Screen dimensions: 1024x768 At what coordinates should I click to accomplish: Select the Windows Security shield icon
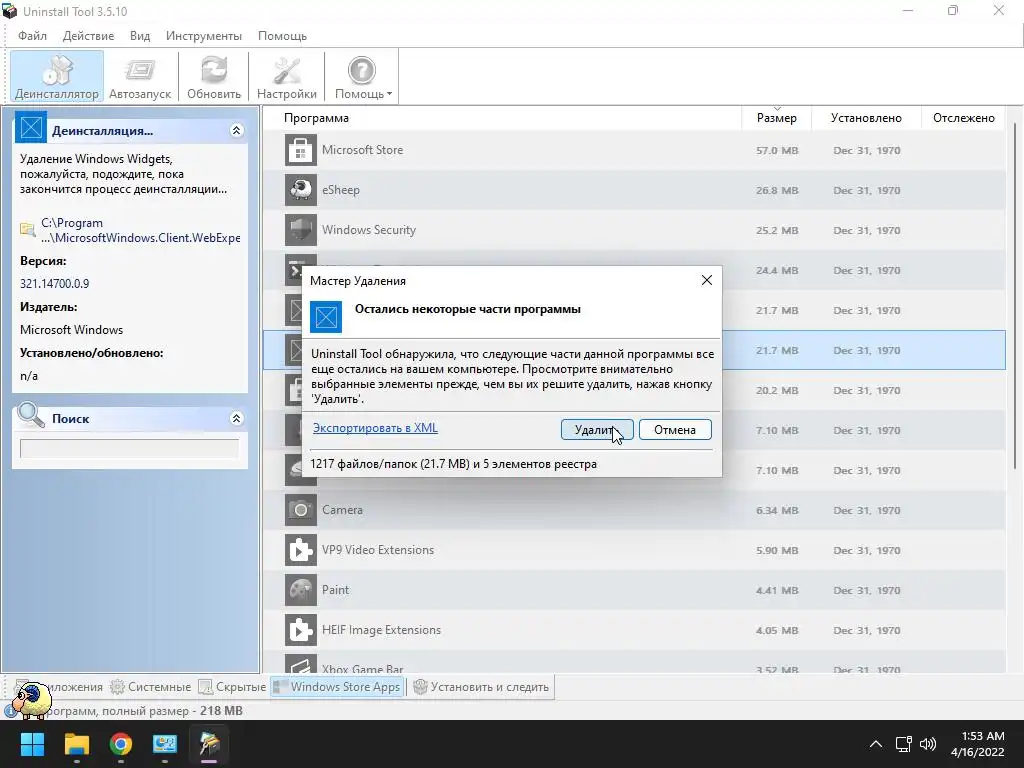tap(301, 230)
